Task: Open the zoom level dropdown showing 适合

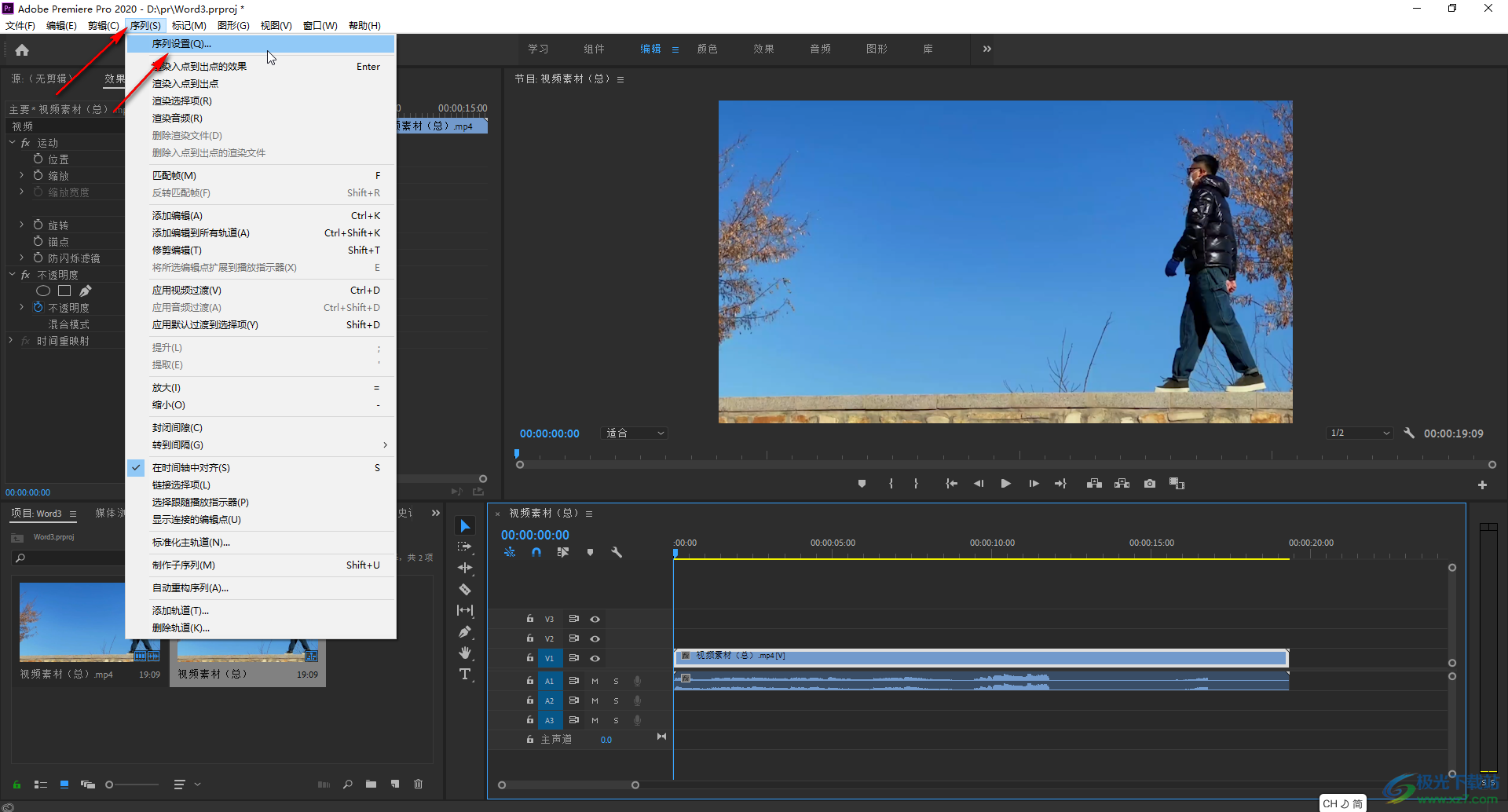Action: (635, 433)
